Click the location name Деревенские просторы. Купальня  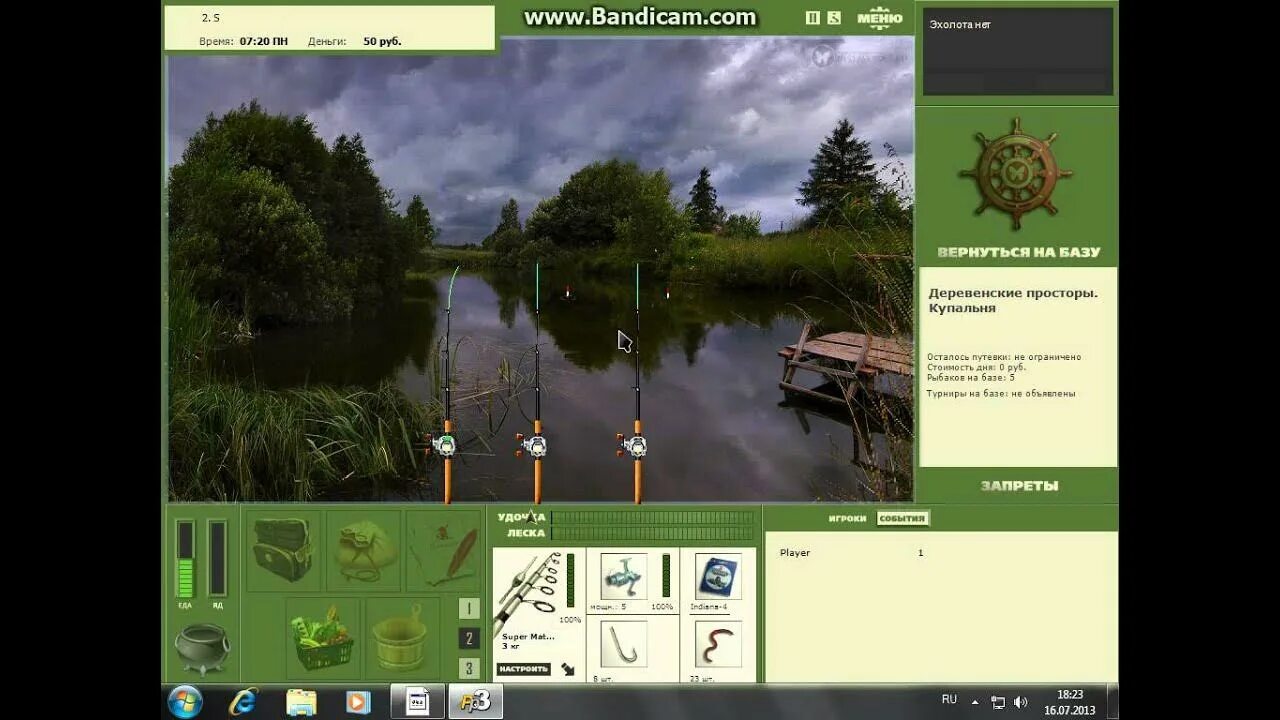pyautogui.click(x=1013, y=301)
